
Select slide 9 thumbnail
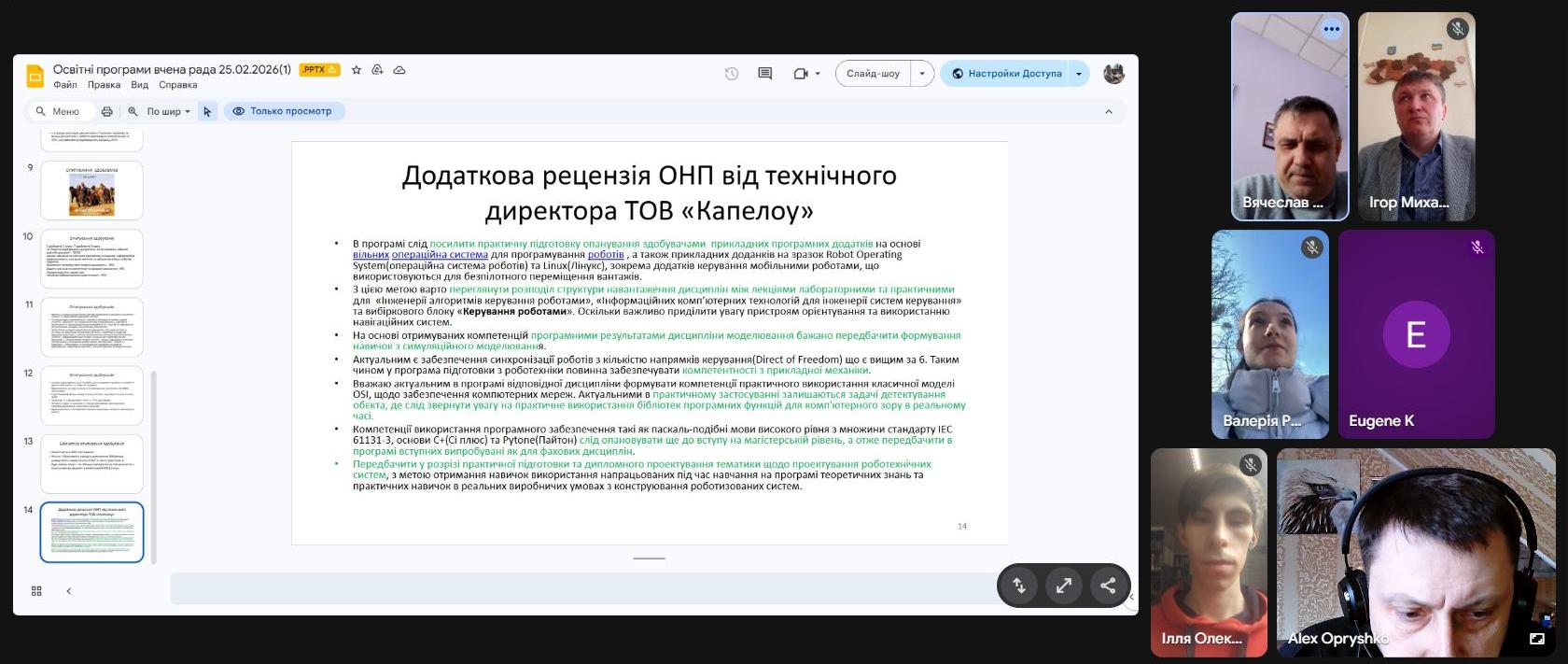click(91, 191)
